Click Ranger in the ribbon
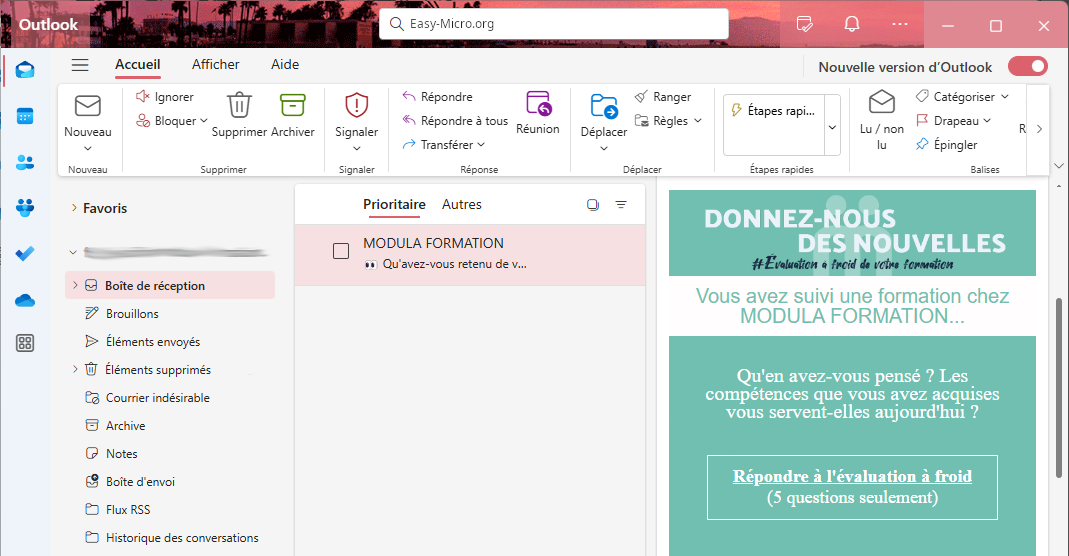1069x556 pixels. pos(663,97)
